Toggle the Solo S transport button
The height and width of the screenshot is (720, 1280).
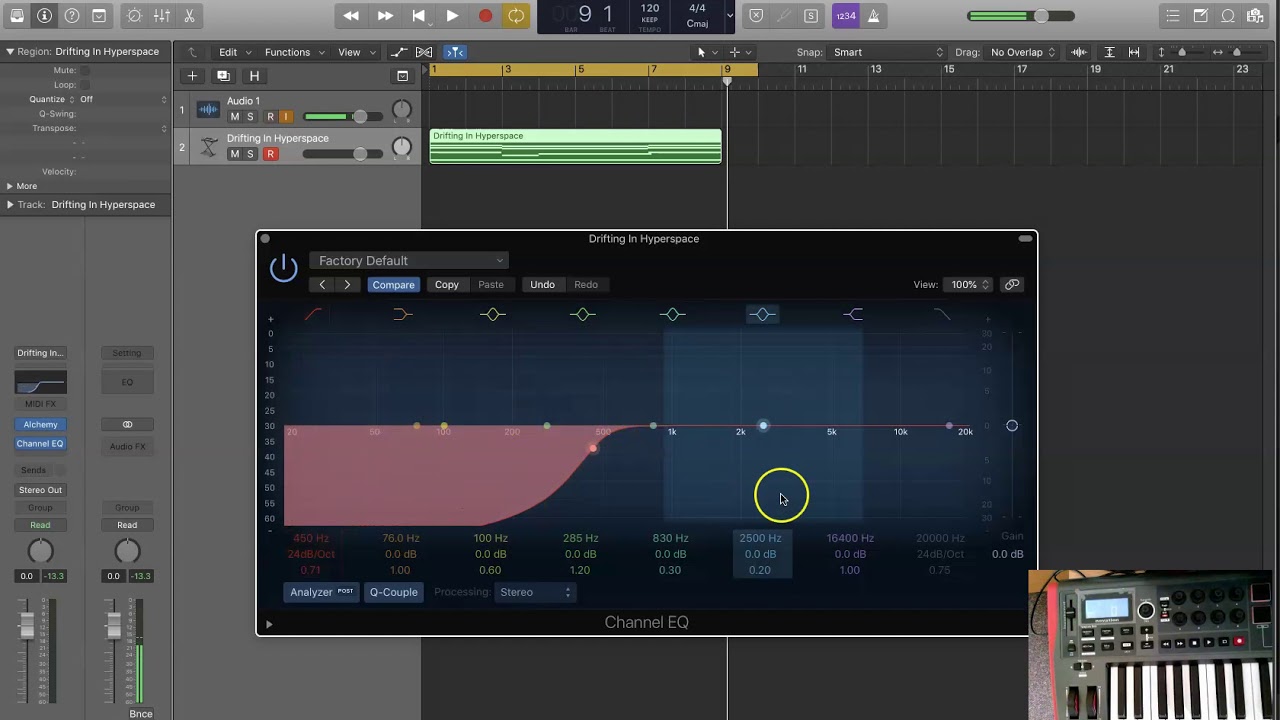point(810,16)
